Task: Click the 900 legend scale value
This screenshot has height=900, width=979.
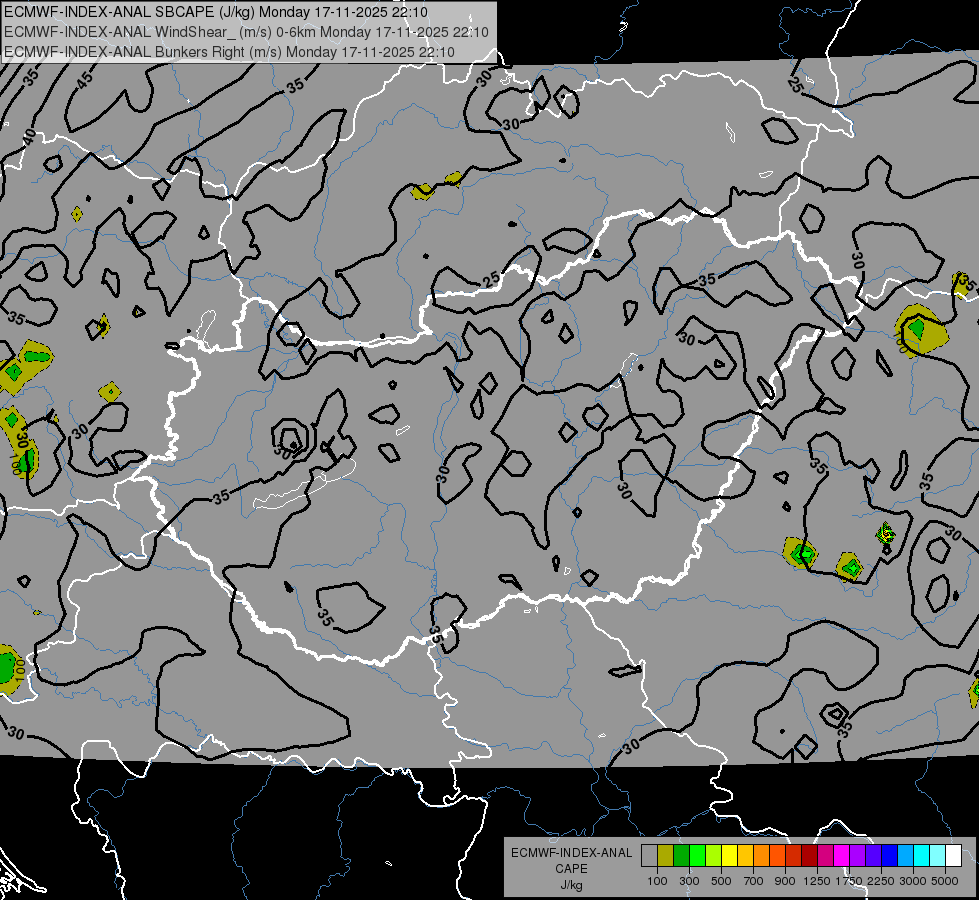Action: pos(785,881)
